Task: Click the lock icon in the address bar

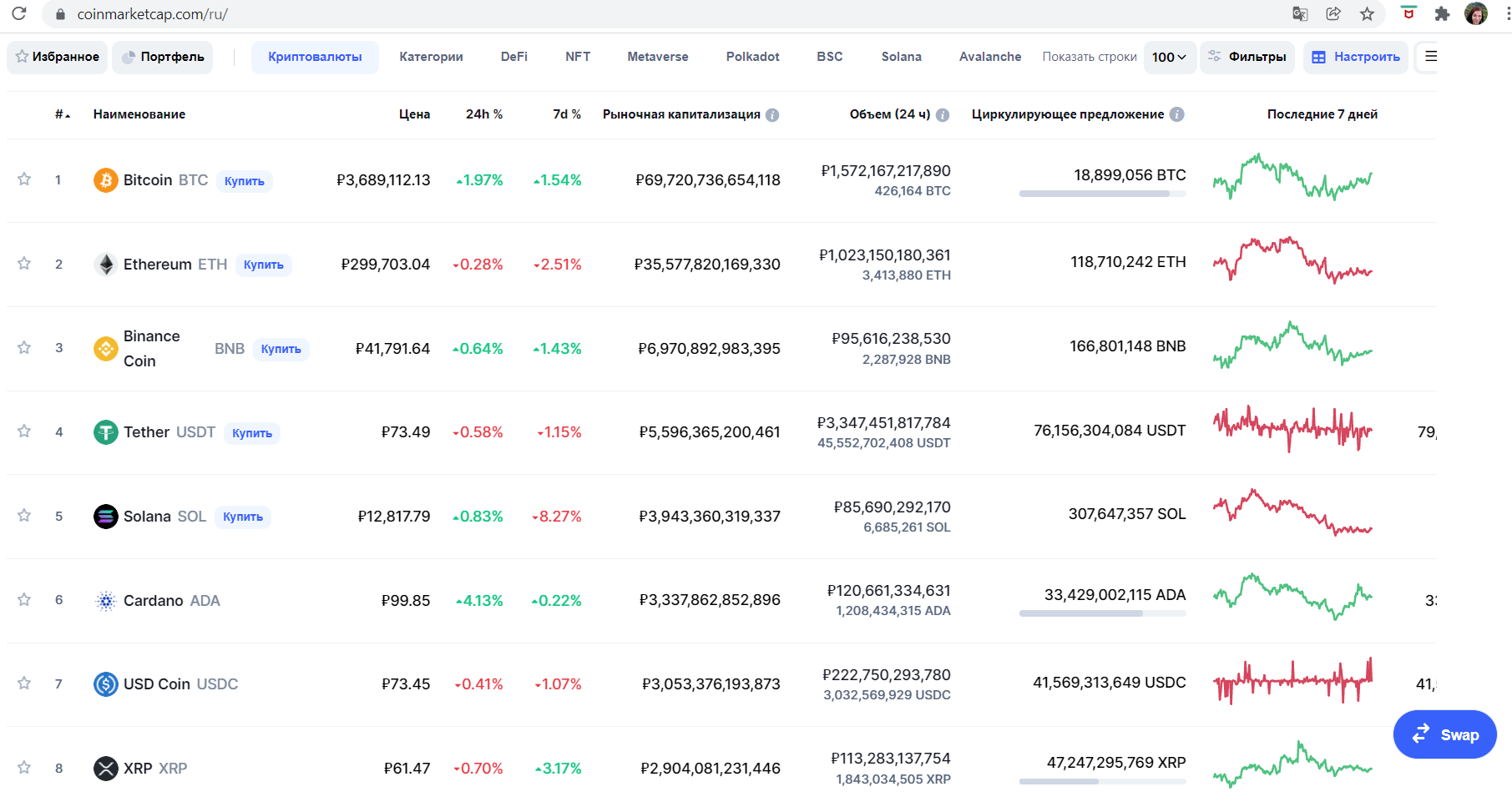Action: 59,14
